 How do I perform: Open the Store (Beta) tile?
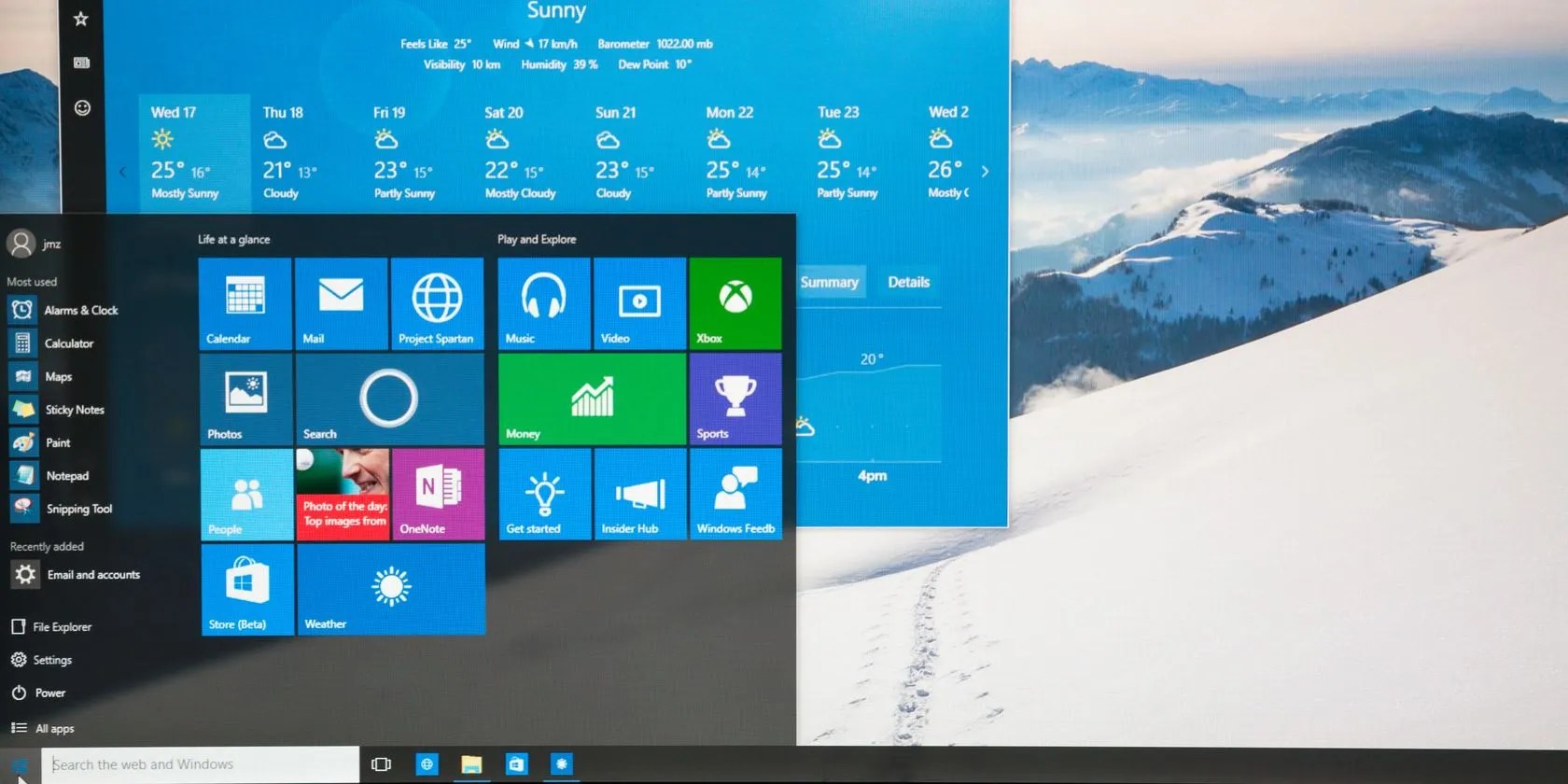pyautogui.click(x=247, y=590)
